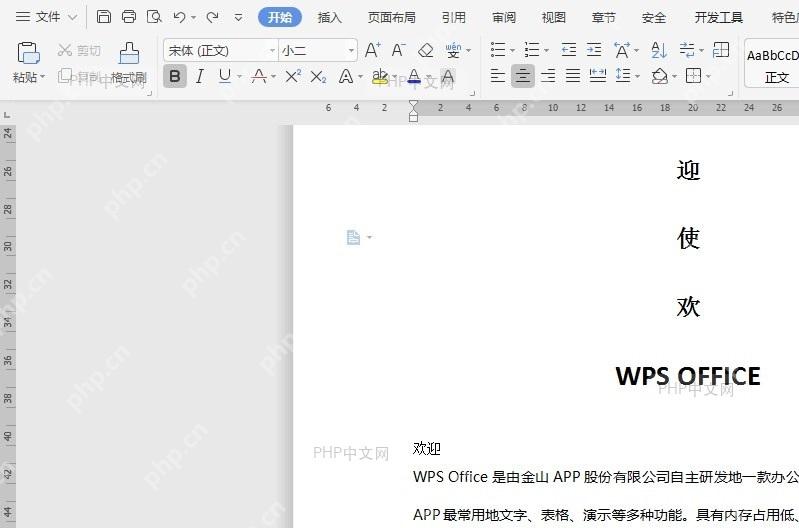Open paragraph dialog launcher corner

coord(730,93)
